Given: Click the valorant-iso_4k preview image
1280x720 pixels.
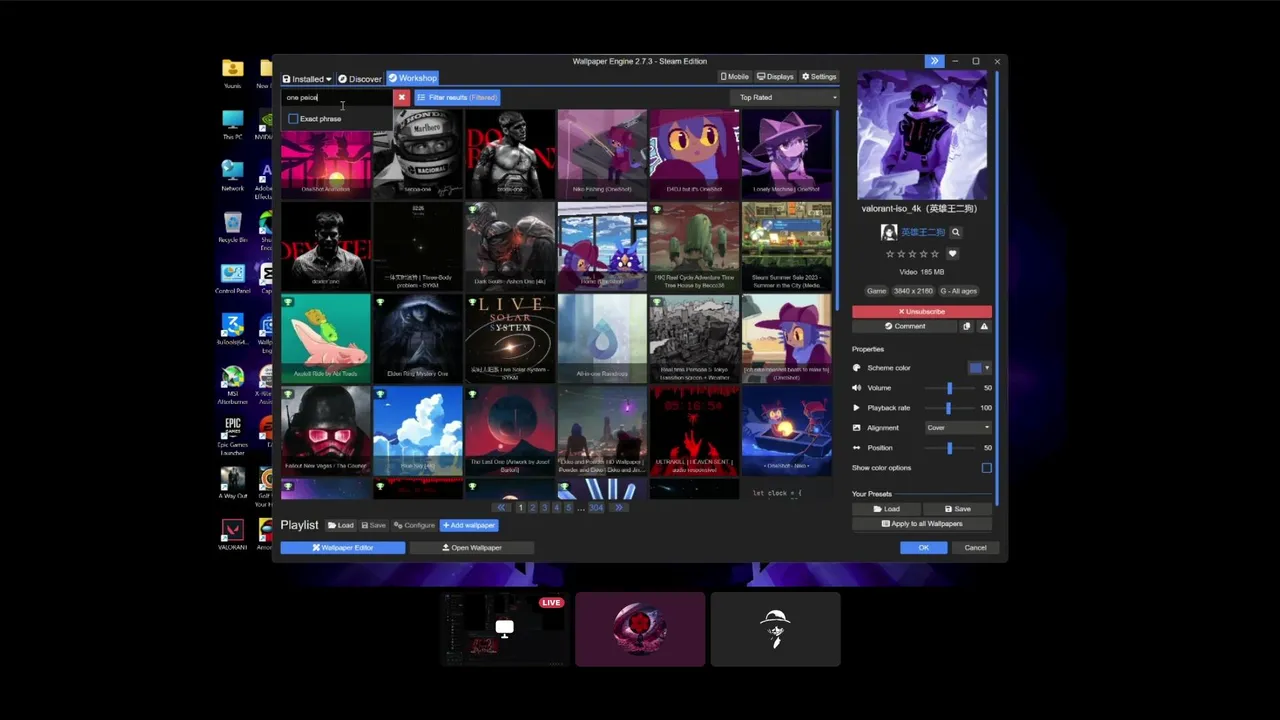Looking at the screenshot, I should point(921,135).
